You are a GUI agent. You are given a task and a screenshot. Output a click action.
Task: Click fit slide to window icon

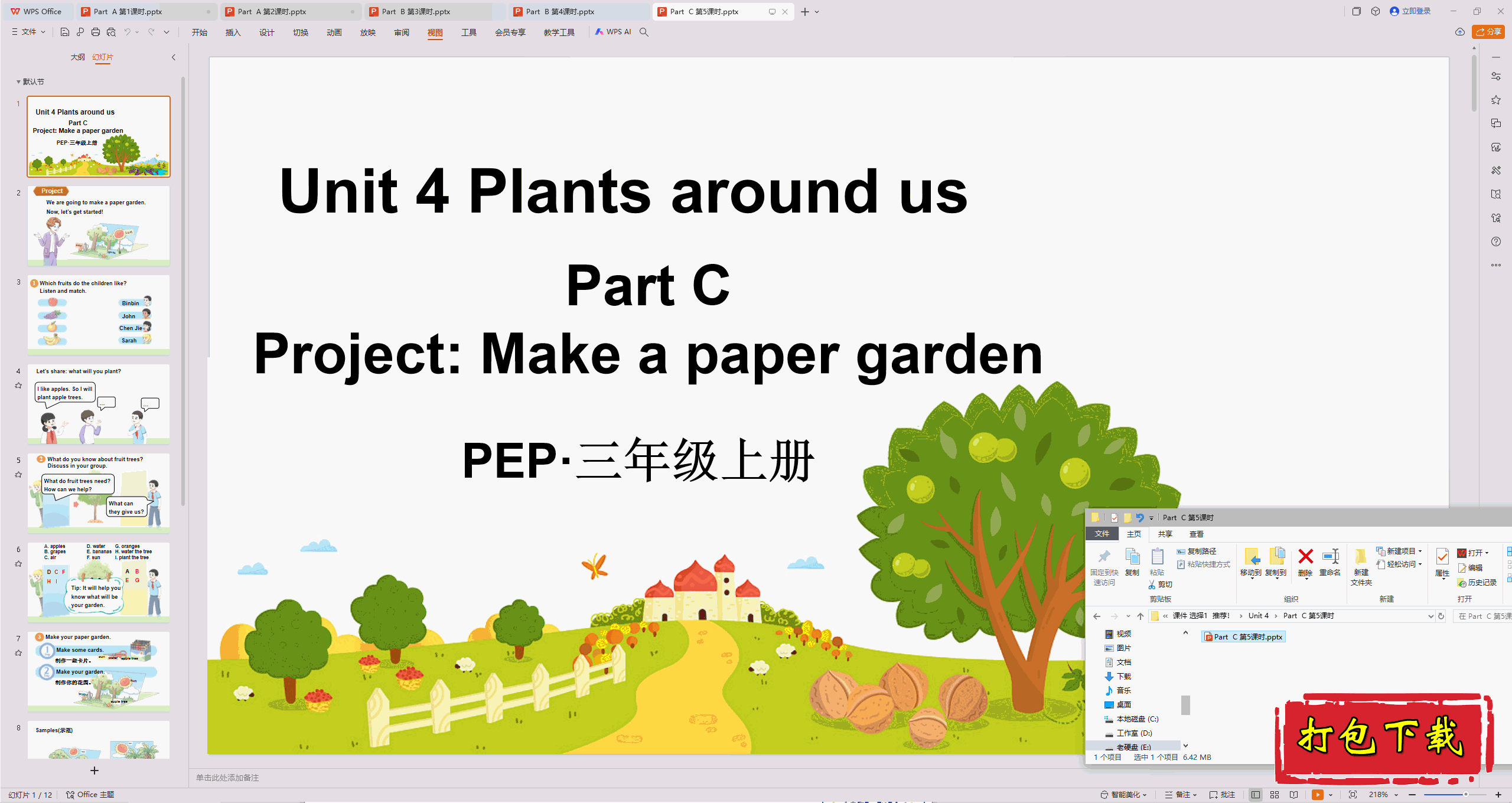tap(1353, 795)
